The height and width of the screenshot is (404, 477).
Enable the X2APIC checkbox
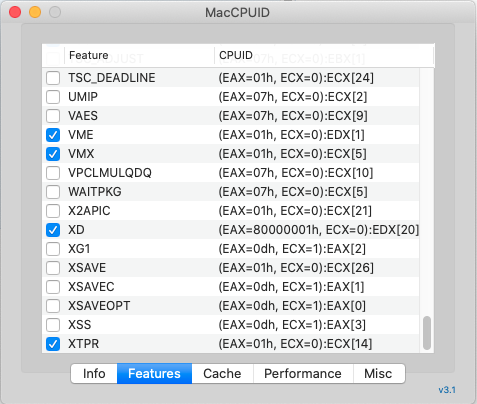[53, 211]
